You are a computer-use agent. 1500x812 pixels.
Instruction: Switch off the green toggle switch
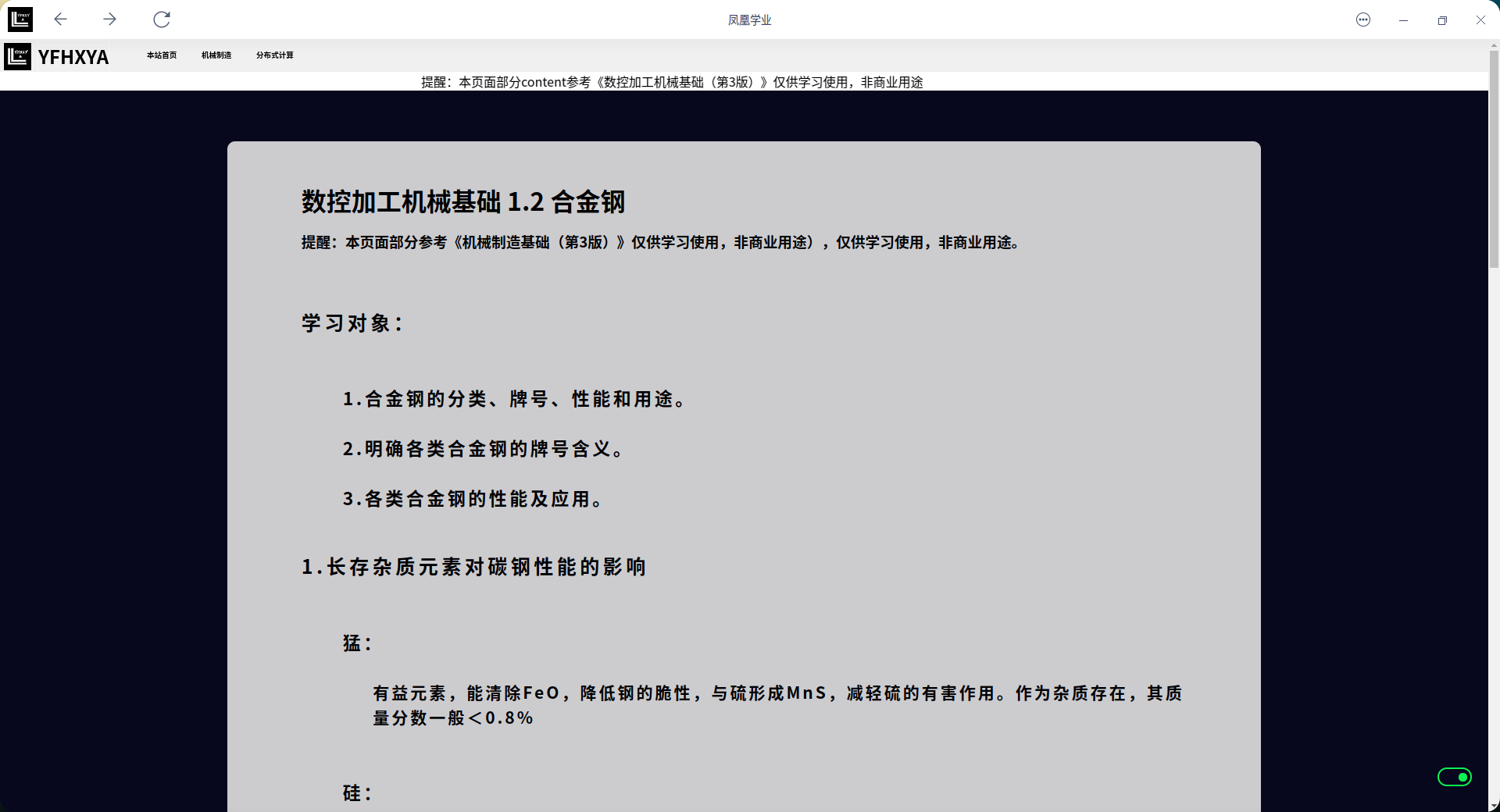1454,777
